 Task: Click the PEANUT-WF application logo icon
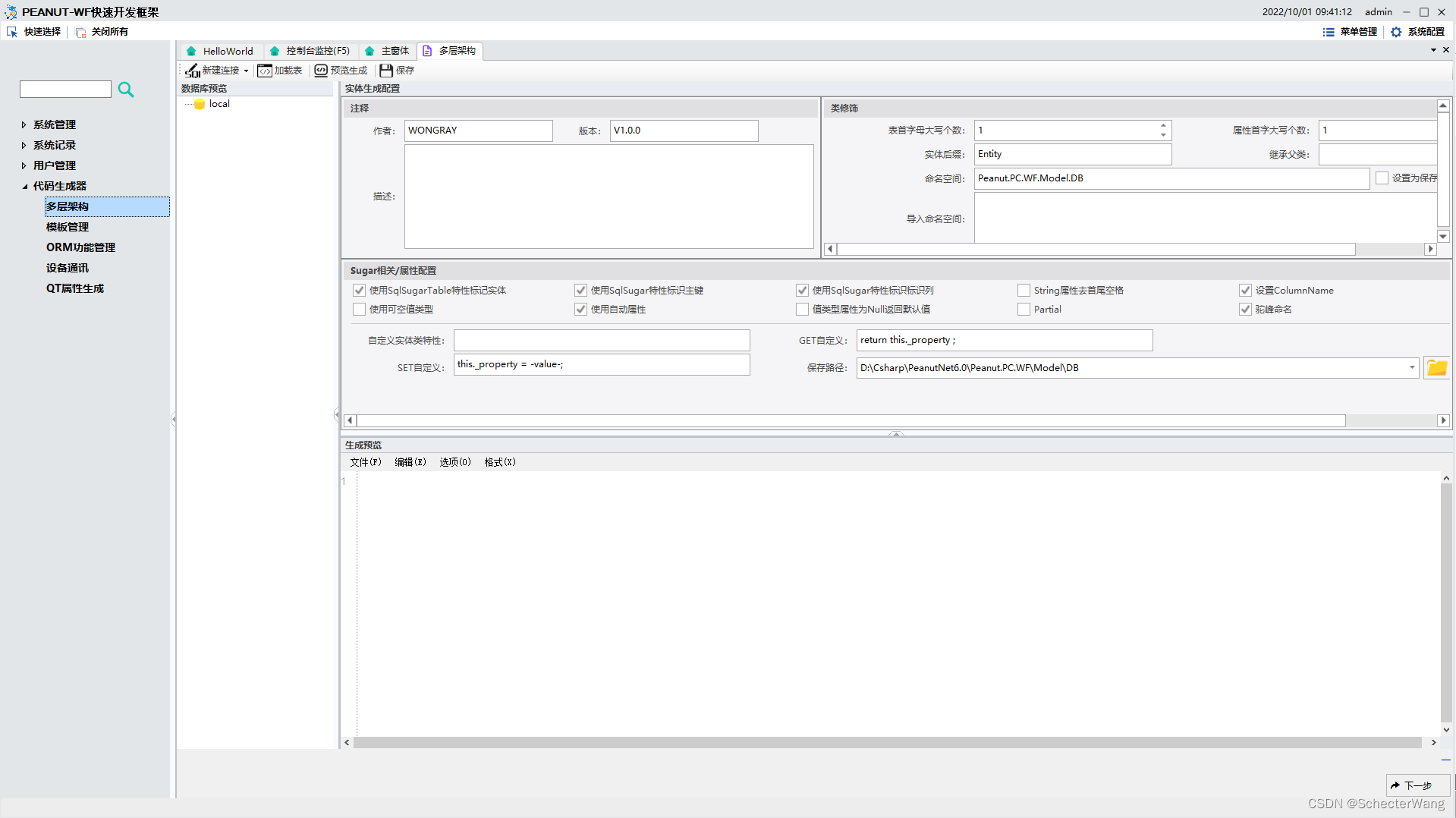click(11, 12)
